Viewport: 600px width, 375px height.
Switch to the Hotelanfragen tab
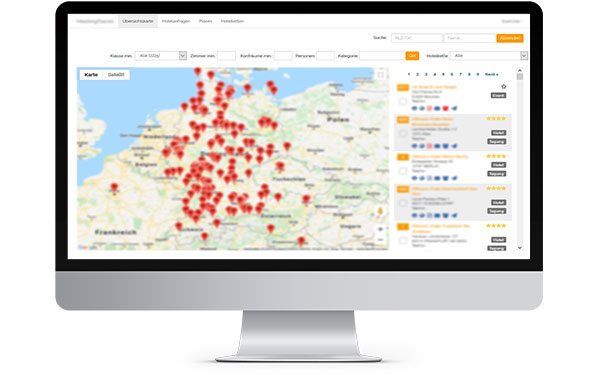176,21
